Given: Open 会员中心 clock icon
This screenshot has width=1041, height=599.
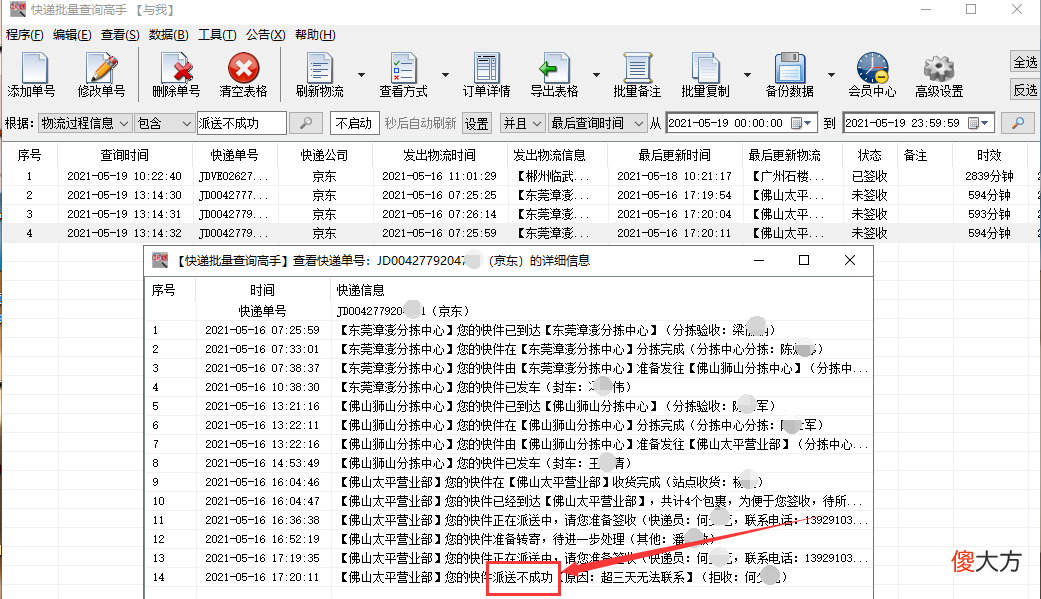Looking at the screenshot, I should tap(872, 74).
